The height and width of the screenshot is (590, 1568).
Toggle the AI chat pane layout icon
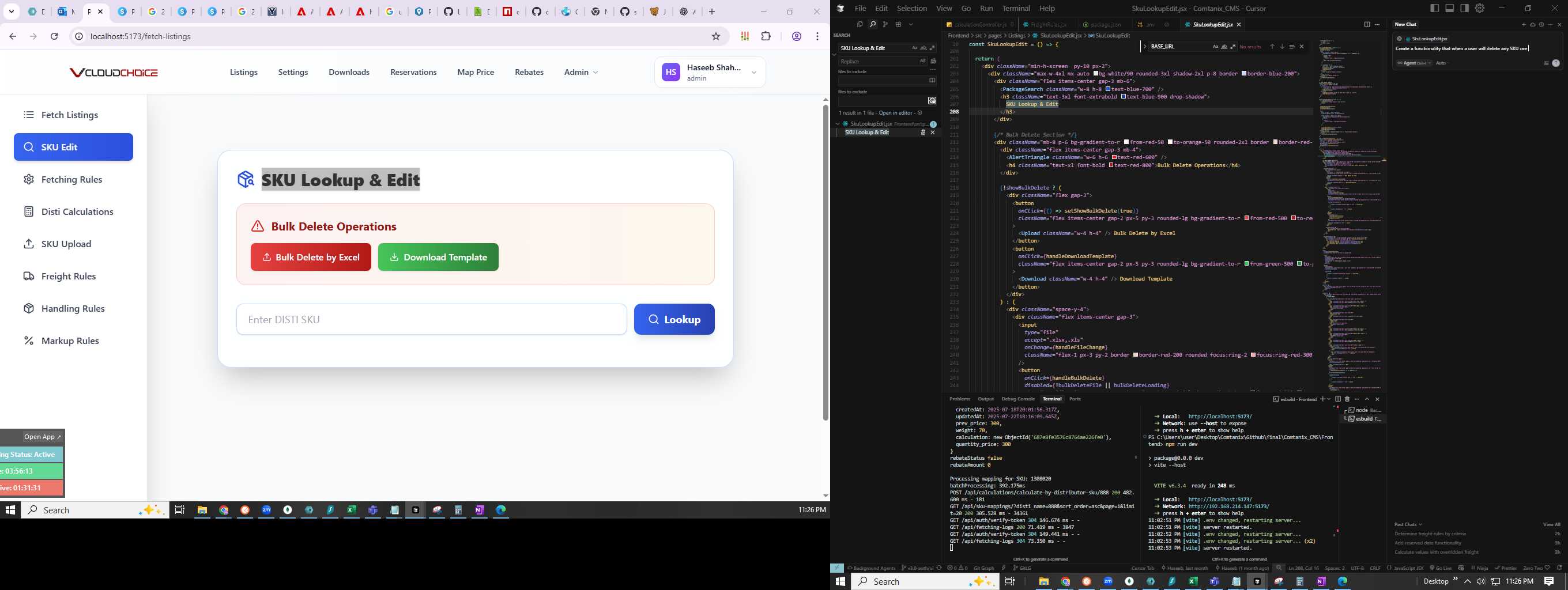(1464, 8)
